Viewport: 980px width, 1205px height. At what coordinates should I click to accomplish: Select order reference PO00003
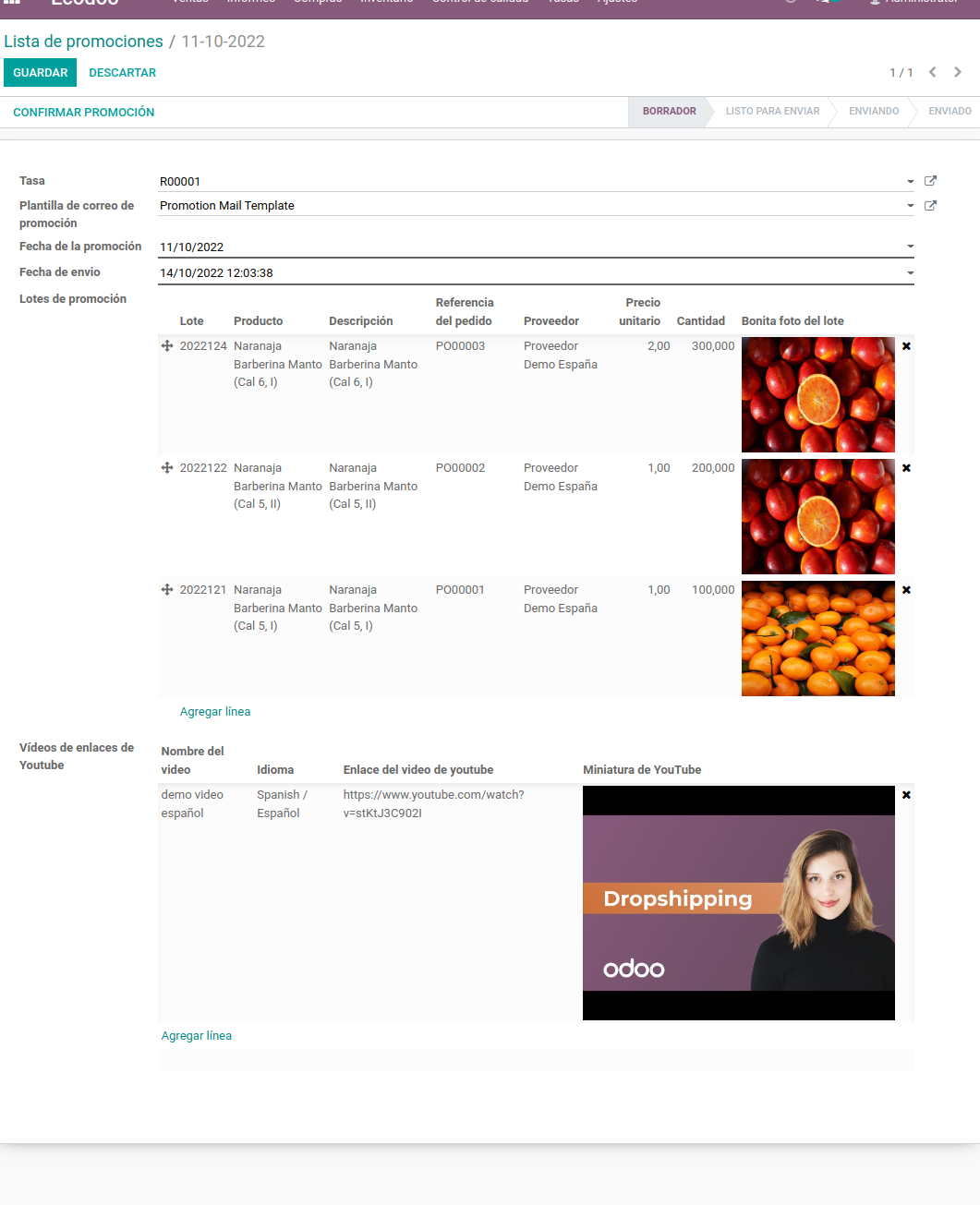click(461, 346)
